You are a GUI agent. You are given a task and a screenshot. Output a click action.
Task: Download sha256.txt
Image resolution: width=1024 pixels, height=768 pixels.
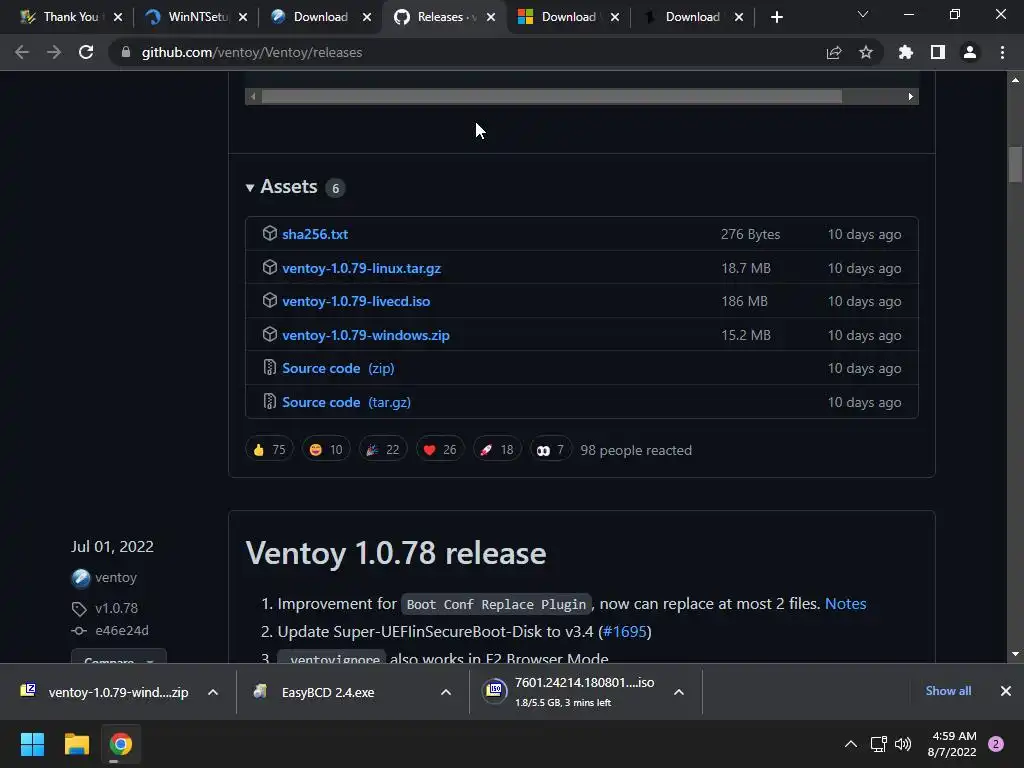pos(315,234)
